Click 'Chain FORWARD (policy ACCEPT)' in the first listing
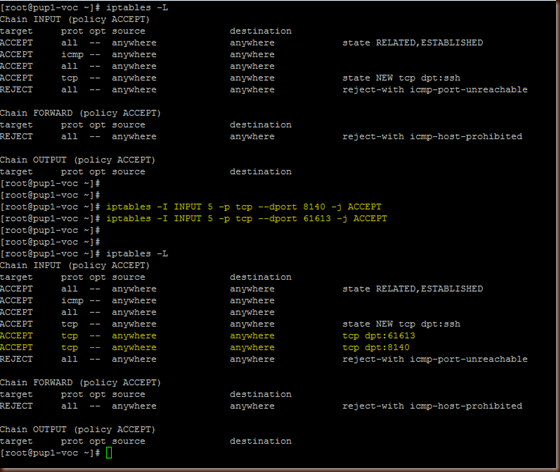Image resolution: width=560 pixels, height=472 pixels. [81, 113]
